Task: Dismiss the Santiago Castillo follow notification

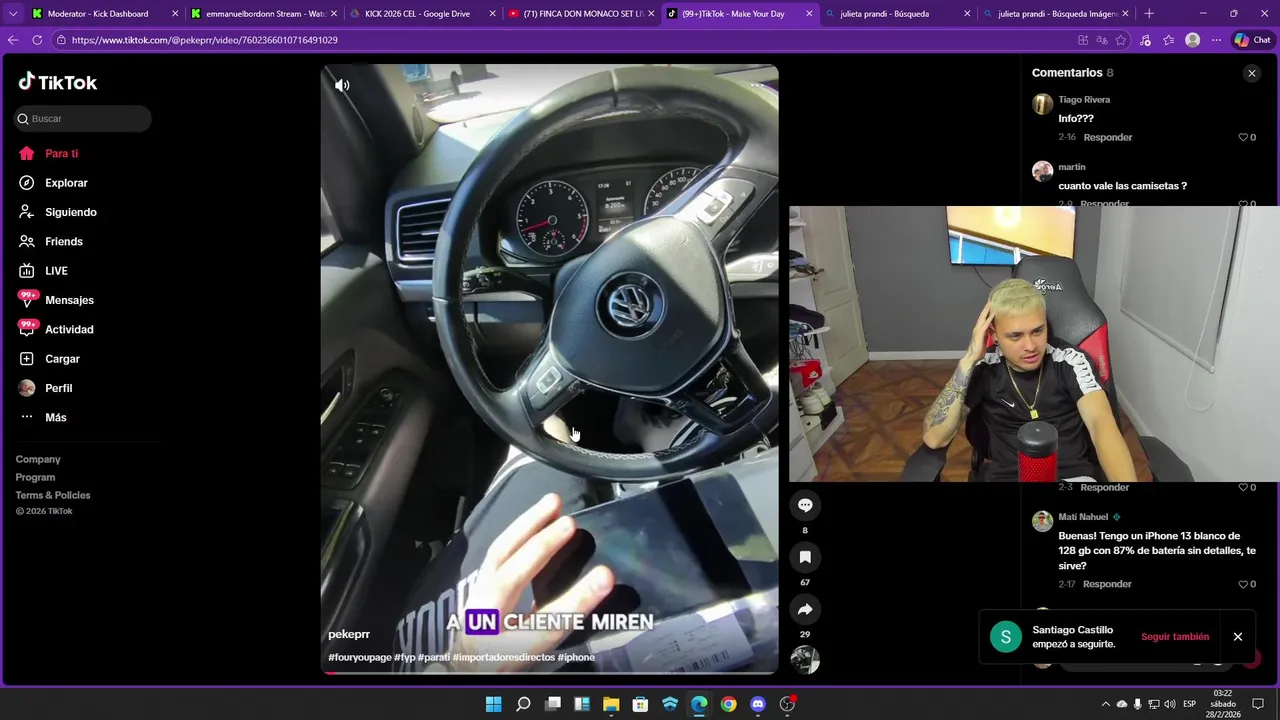Action: click(1237, 637)
